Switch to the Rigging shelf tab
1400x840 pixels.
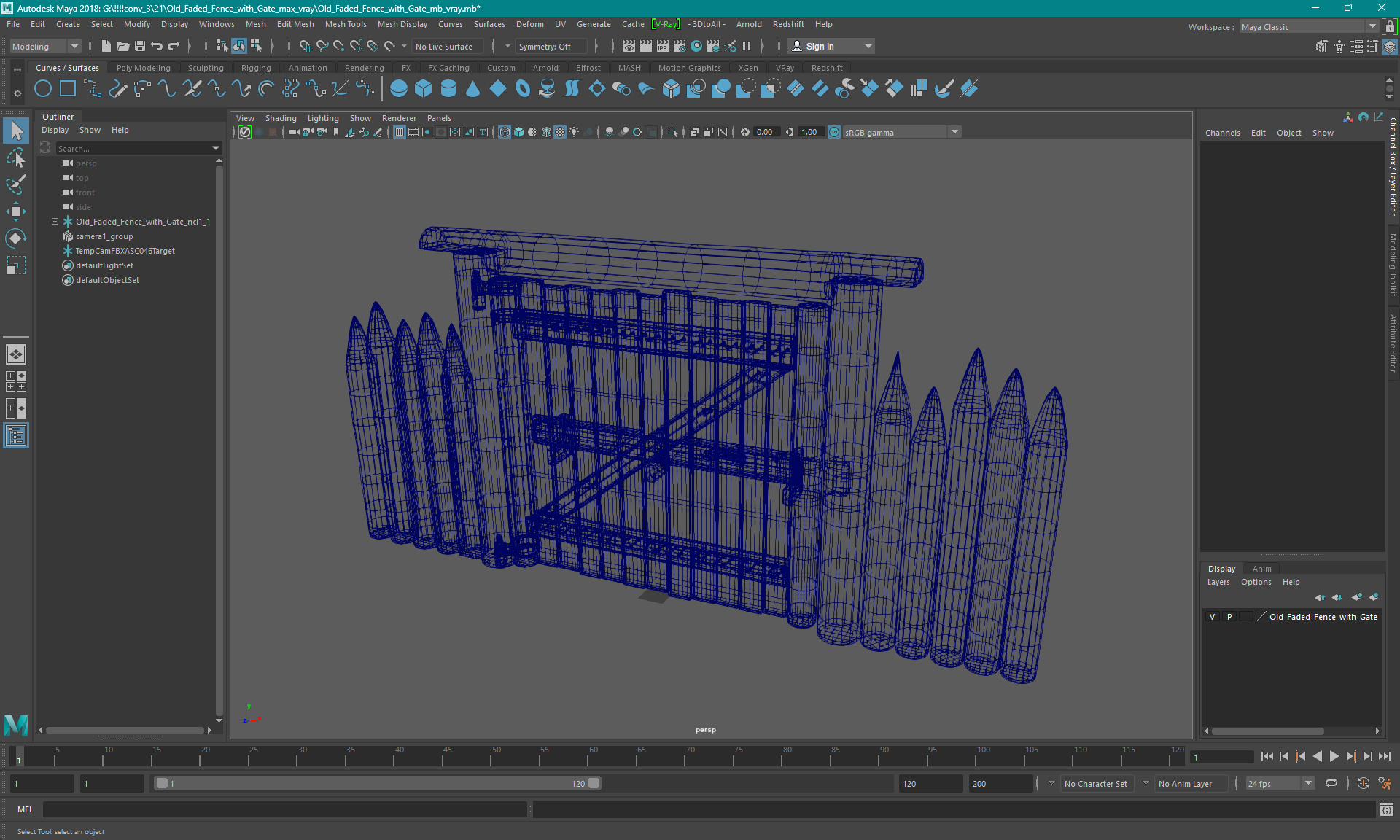pos(256,68)
